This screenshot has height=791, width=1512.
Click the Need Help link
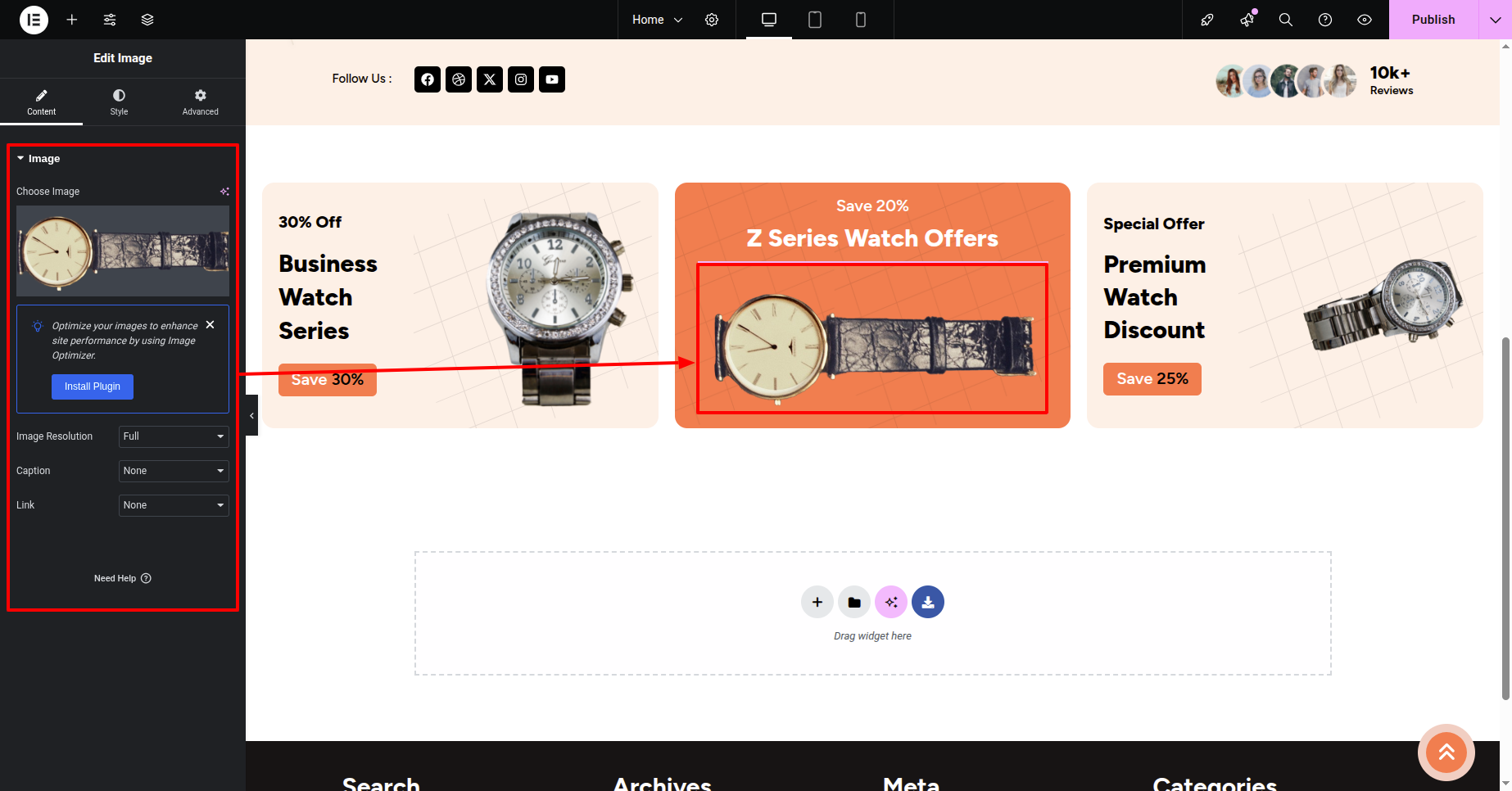pos(122,578)
